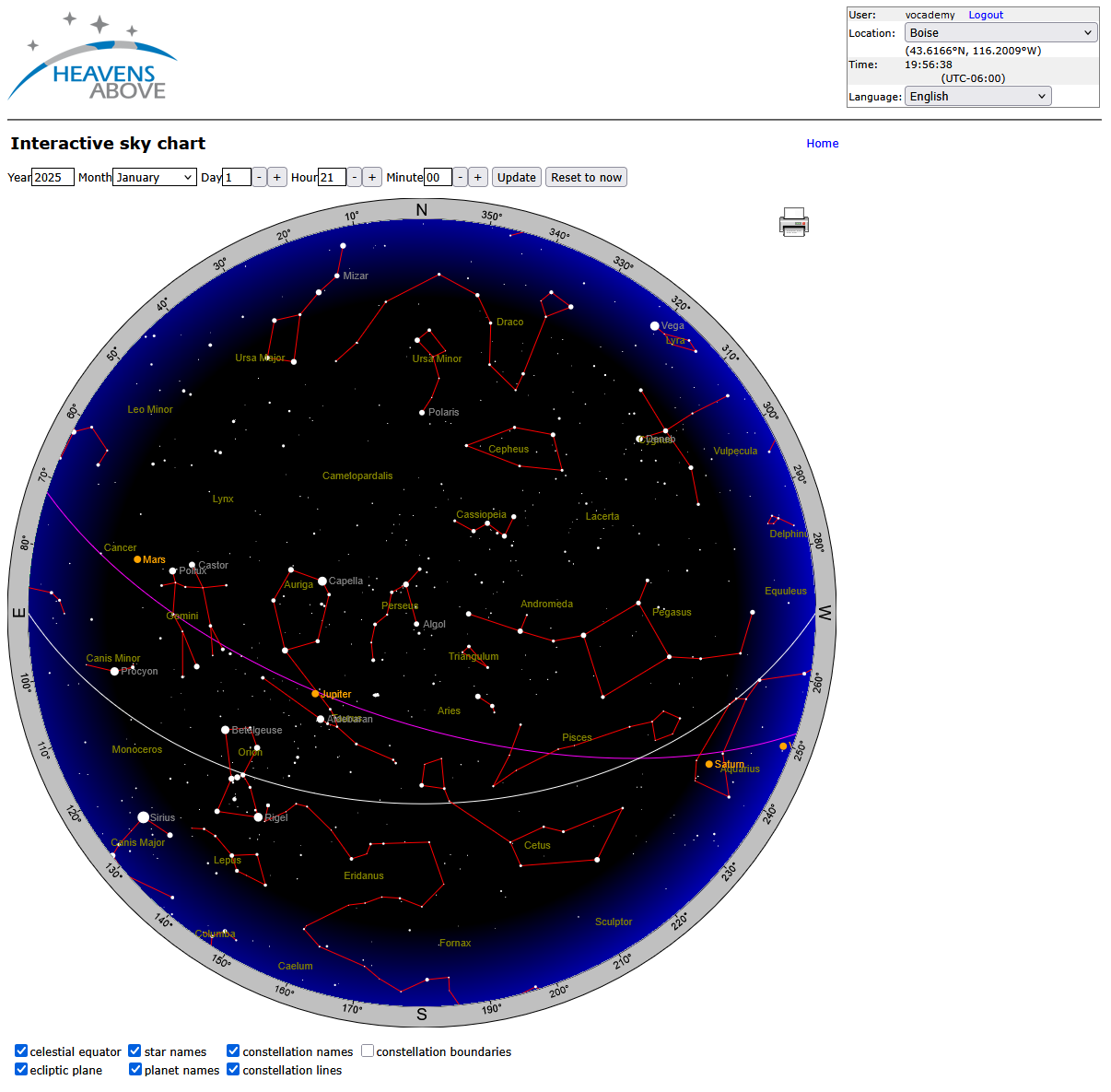This screenshot has height=1092, width=1111.
Task: Click the Procyon star on chart
Action: pos(114,671)
